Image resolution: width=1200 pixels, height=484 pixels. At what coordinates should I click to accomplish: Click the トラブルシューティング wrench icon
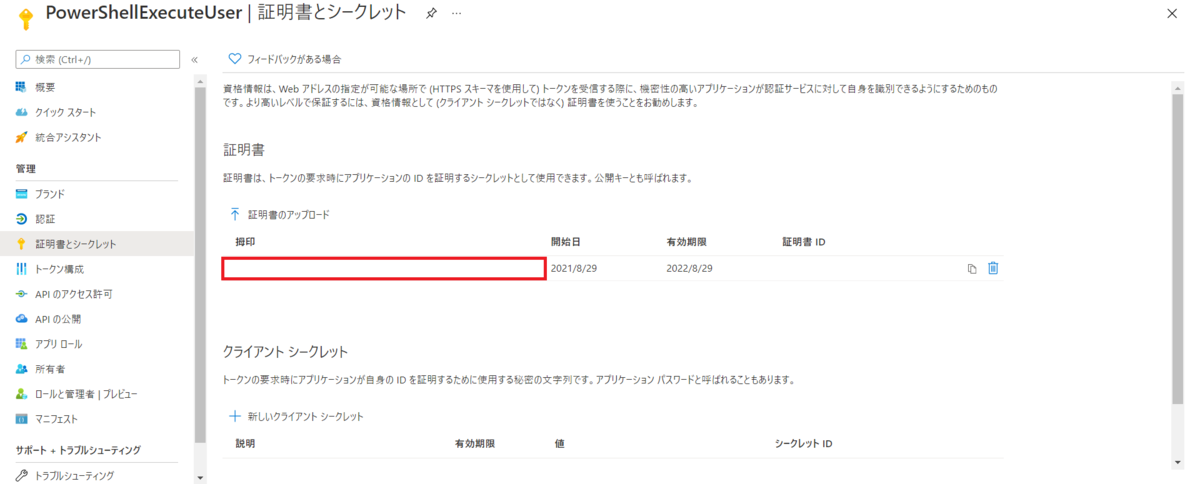(x=21, y=476)
